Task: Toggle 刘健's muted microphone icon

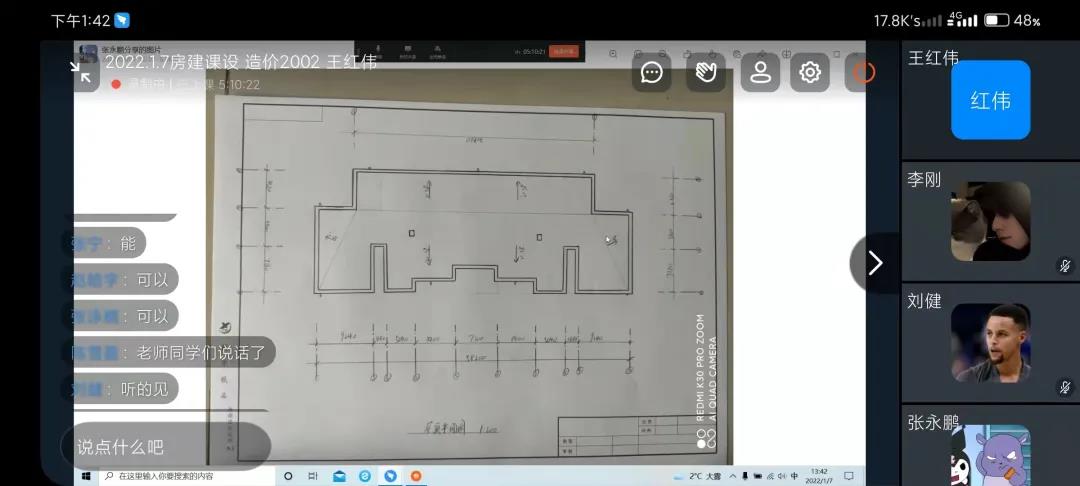Action: click(x=1065, y=387)
